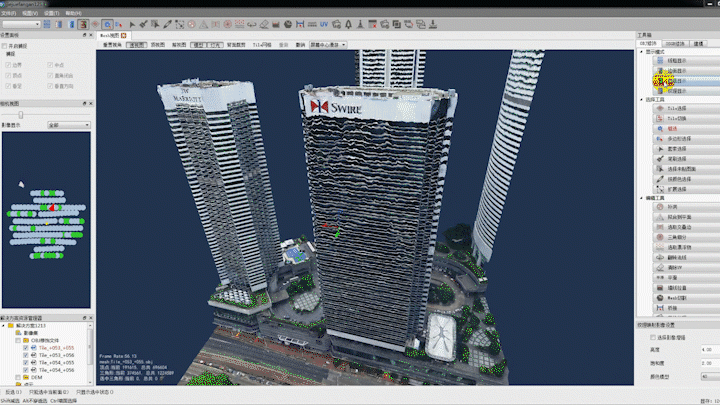Click the expand-selection dashed square toolbar icon
720x405 pixels.
[180, 24]
